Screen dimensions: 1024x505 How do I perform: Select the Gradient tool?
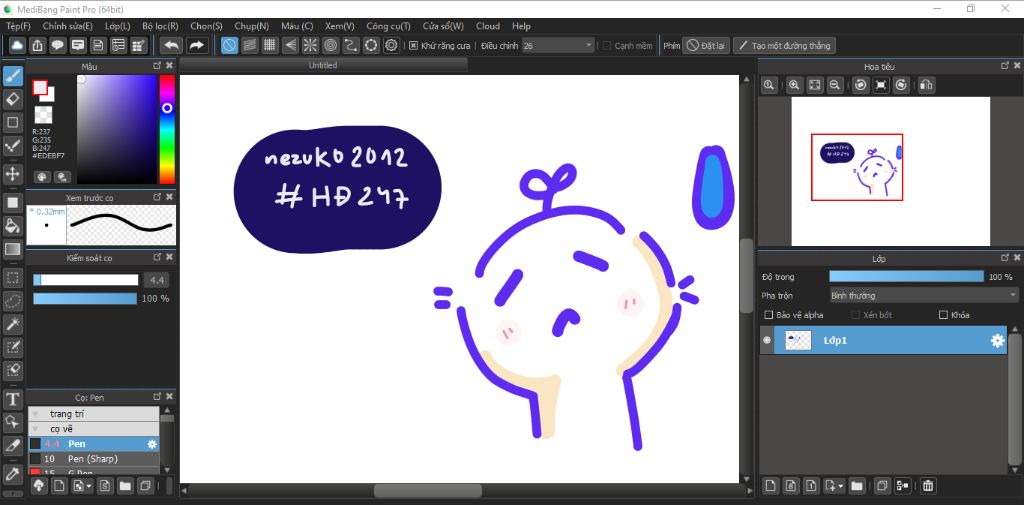(12, 249)
